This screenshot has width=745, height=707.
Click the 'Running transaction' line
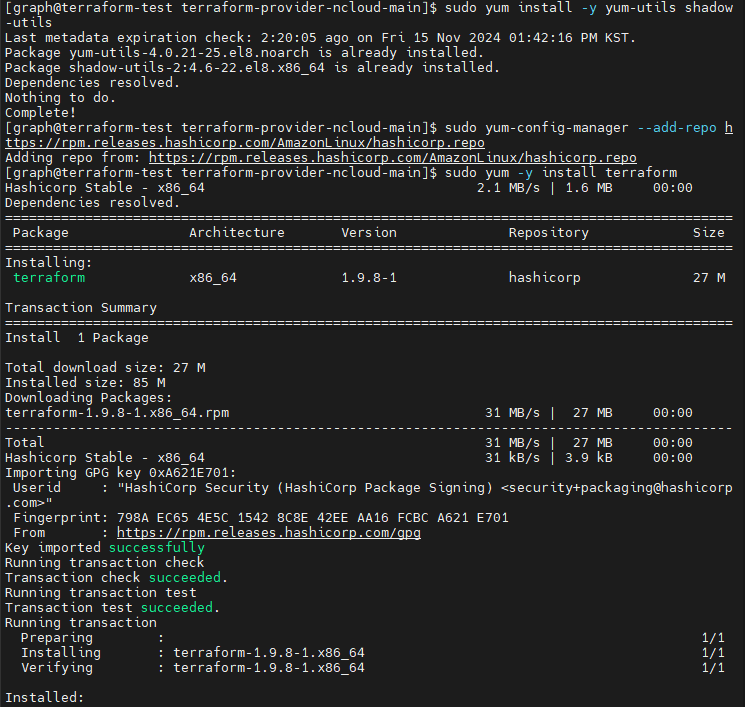pos(81,623)
